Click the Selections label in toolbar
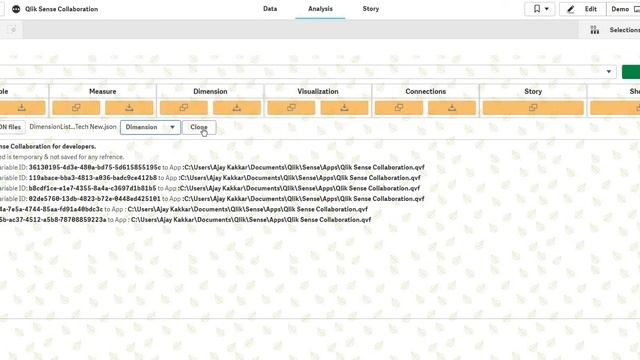Viewport: 640px width, 360px height. 624,30
